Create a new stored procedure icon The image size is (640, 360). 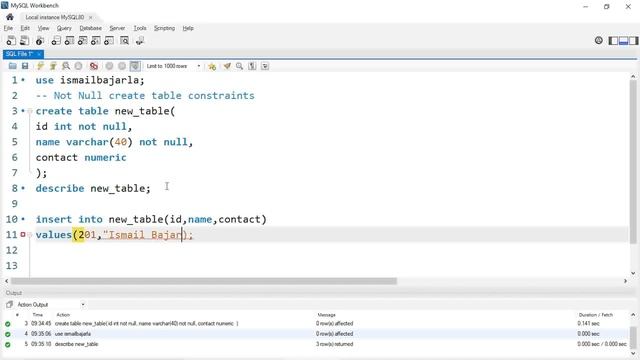pyautogui.click(x=96, y=40)
